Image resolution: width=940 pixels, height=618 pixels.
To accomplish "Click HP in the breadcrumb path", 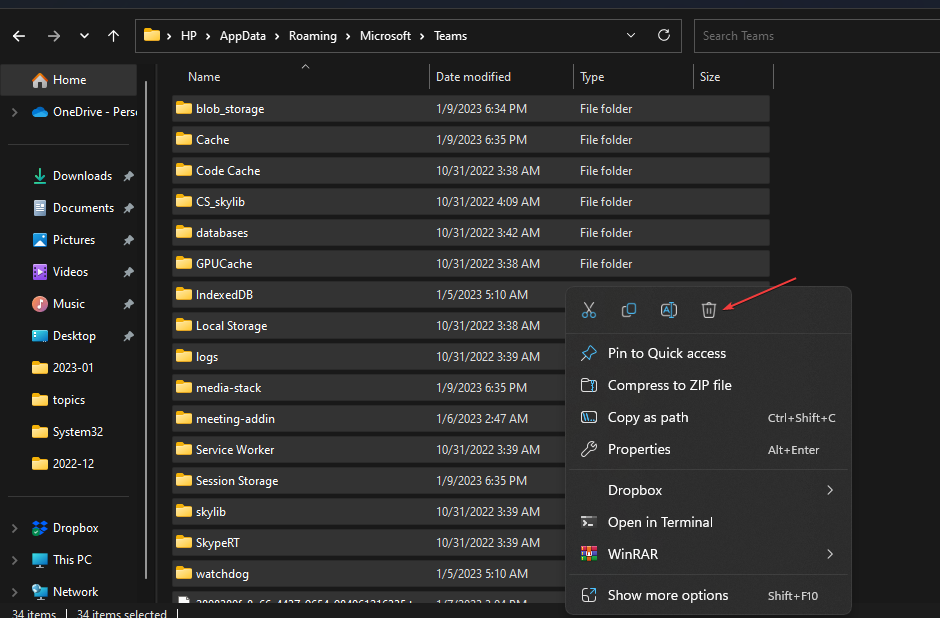I will tap(189, 36).
